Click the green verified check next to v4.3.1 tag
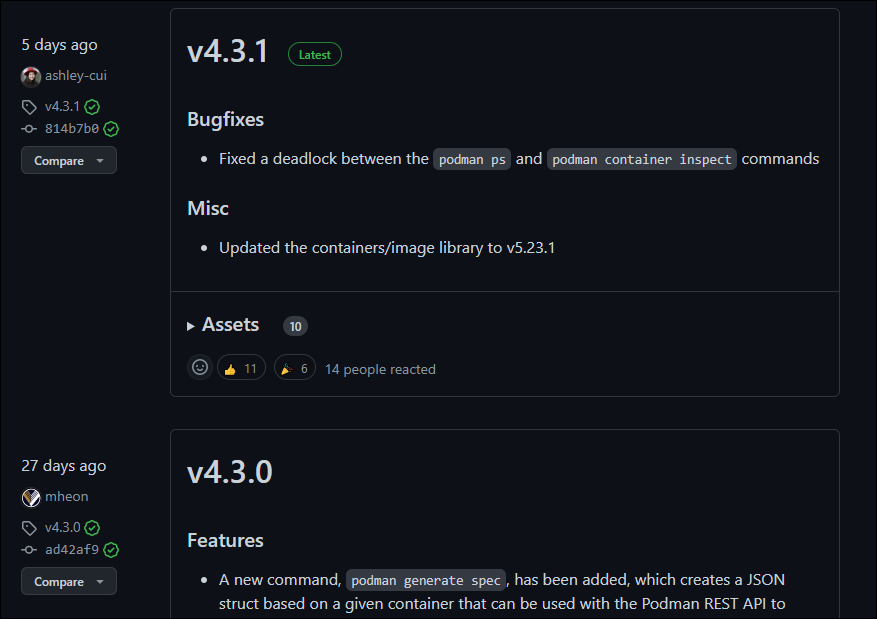 [x=92, y=106]
